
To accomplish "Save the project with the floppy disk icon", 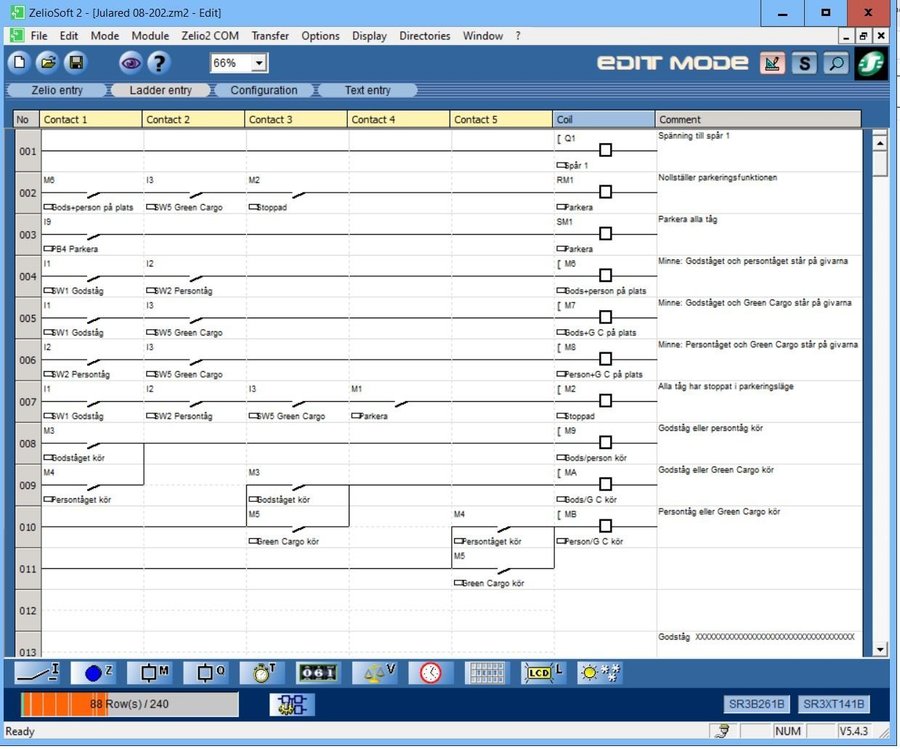I will 74,63.
